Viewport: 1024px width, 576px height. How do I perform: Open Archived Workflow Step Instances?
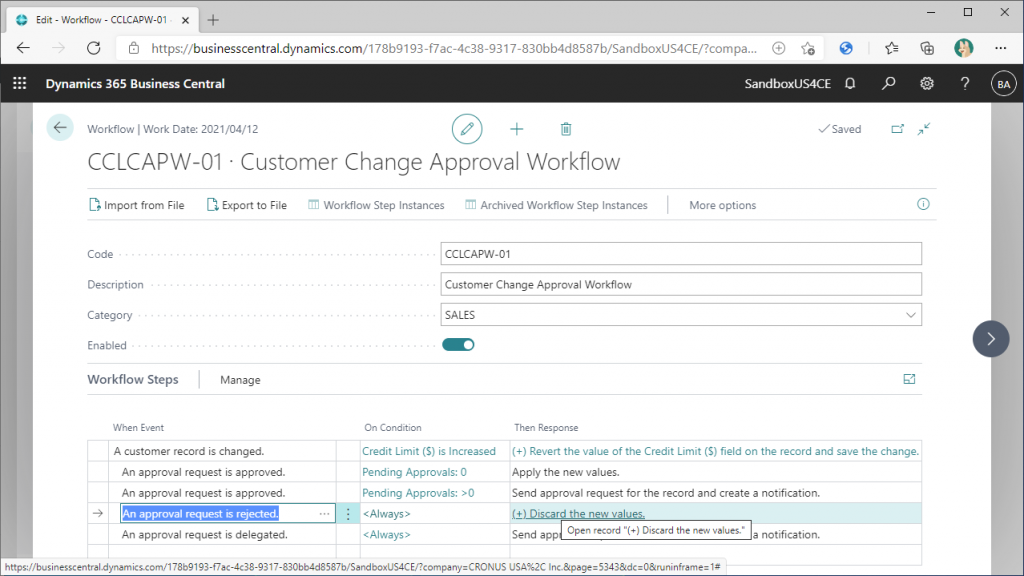556,205
